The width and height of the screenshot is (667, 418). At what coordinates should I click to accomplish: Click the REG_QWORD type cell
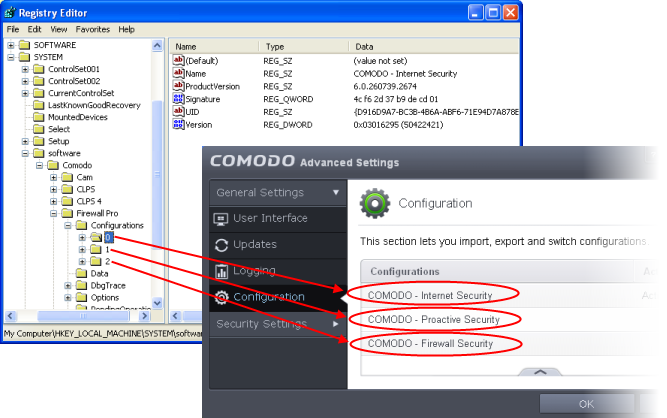[288, 99]
